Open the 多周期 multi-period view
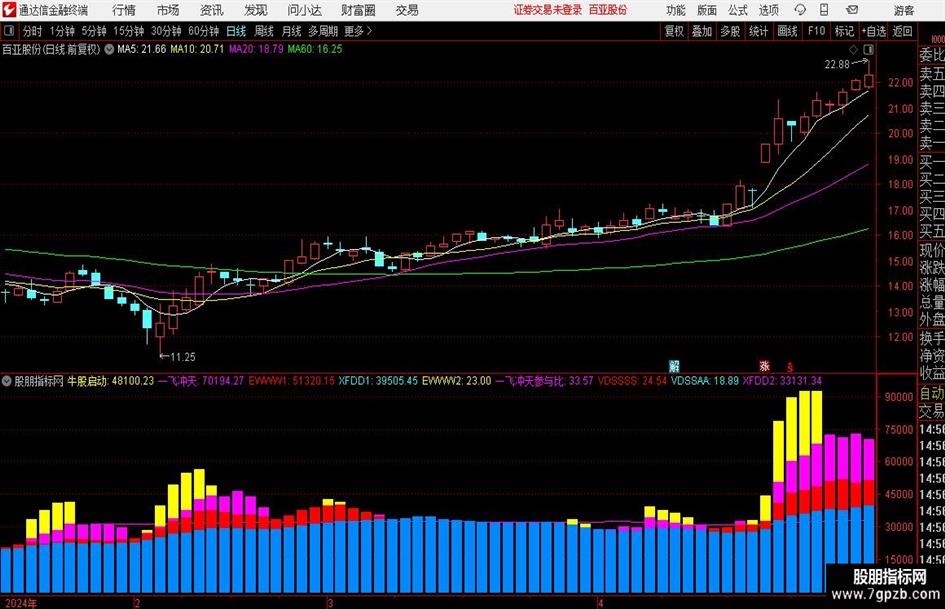Screen dimensions: 945x609 click(323, 31)
